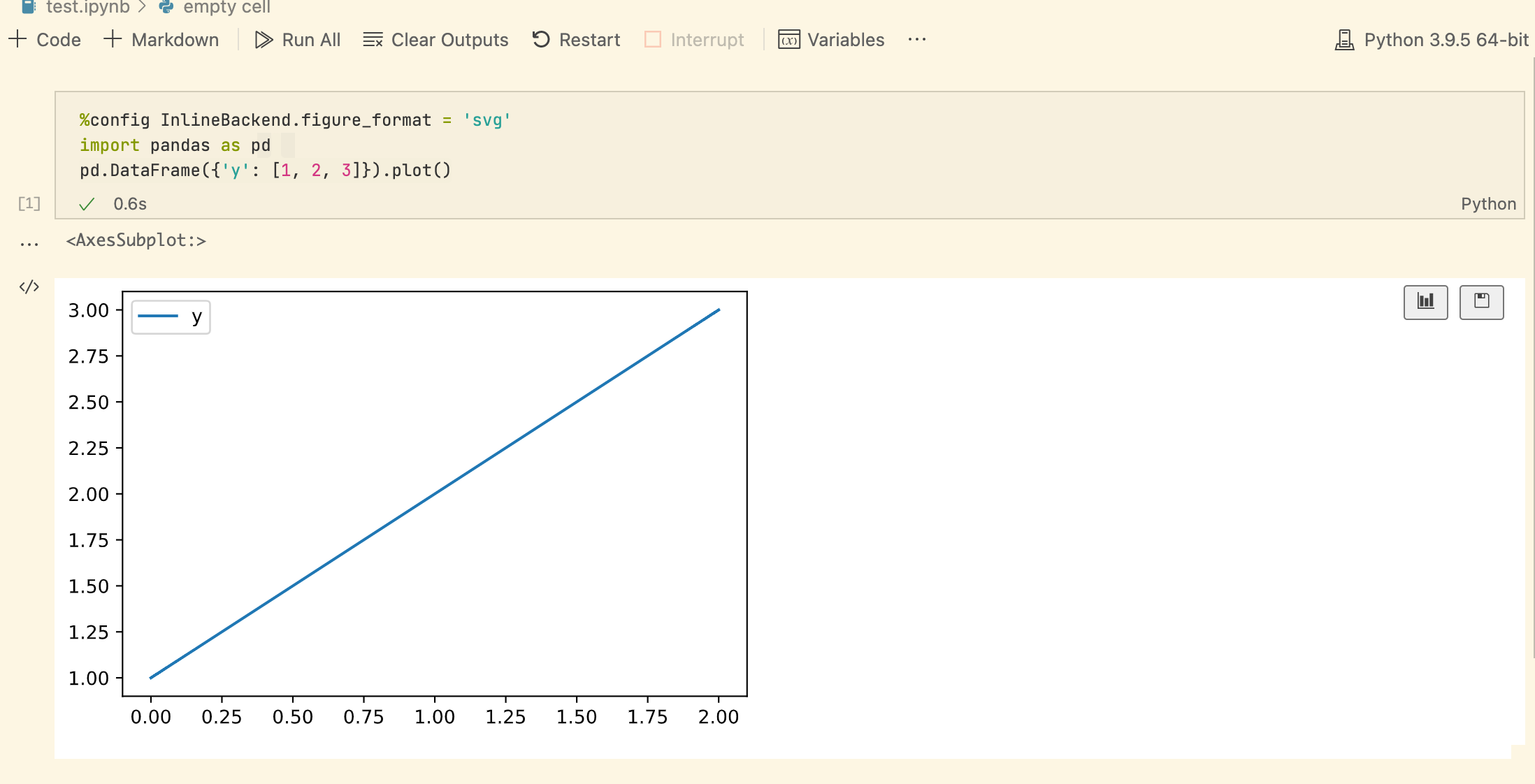Click the Restart kernel icon
This screenshot has width=1535, height=784.
click(x=541, y=40)
